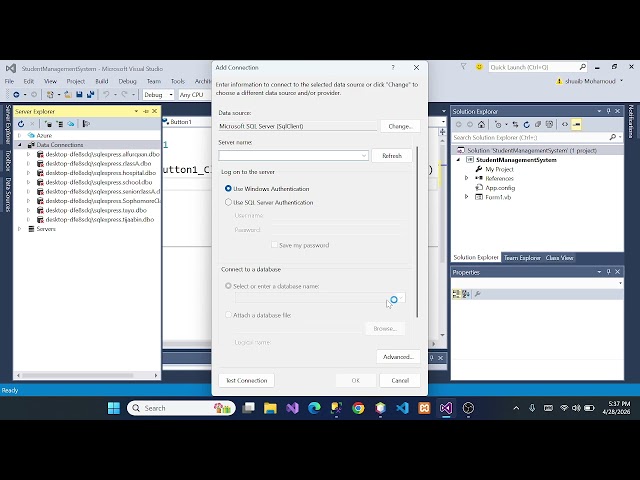Click highlighted Preview Selected Items icon in Solution Explorer

(x=576, y=124)
